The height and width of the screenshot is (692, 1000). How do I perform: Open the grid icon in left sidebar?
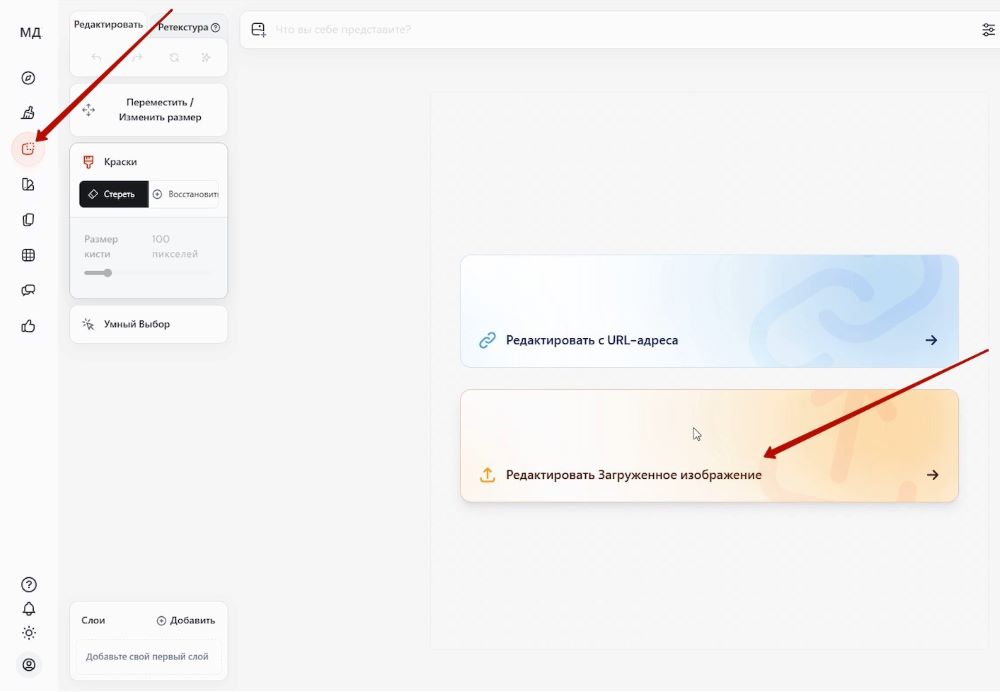[29, 255]
